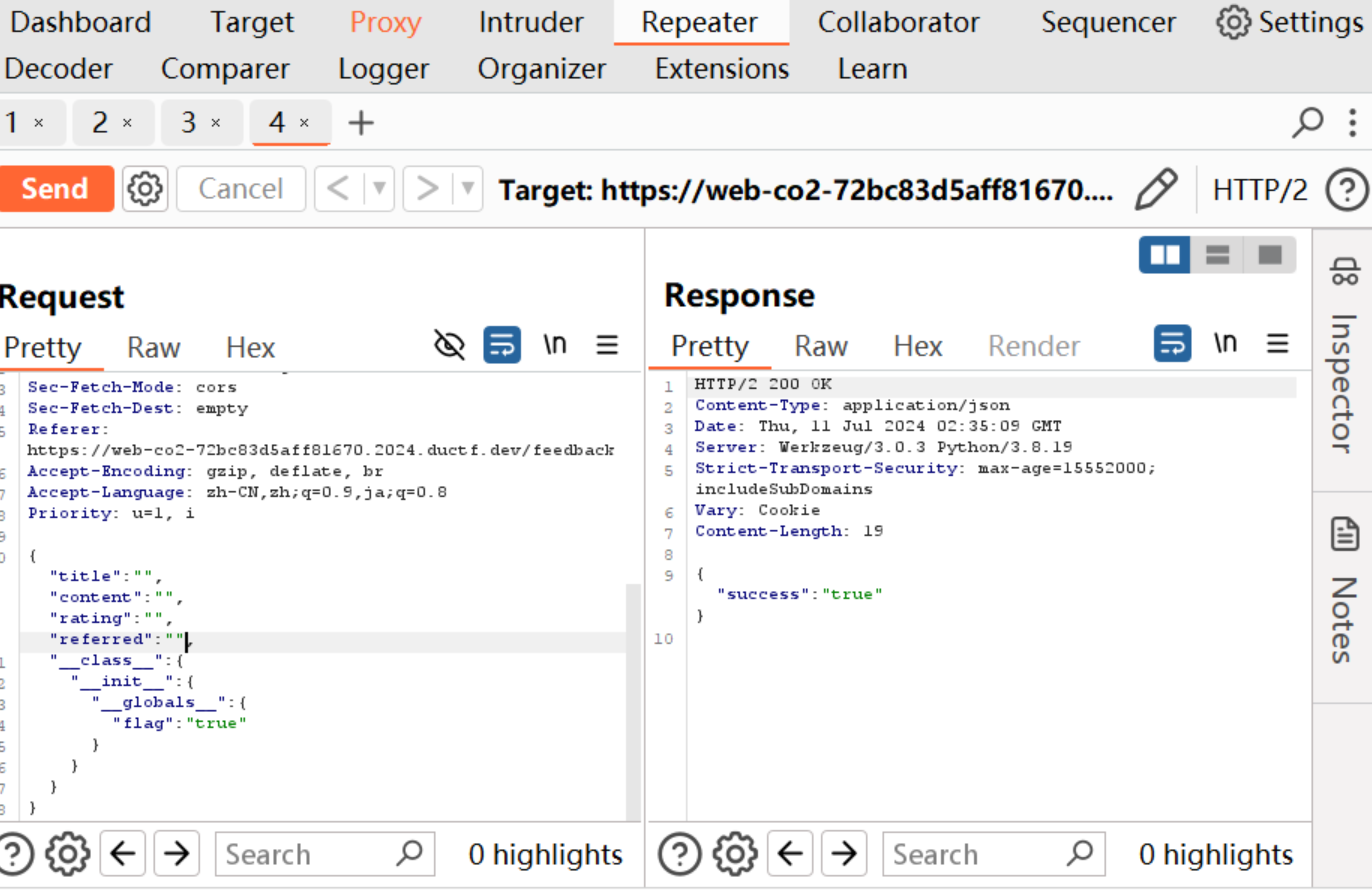Image resolution: width=1372 pixels, height=890 pixels.
Task: Expand the forward history dropdown arrow
Action: click(x=468, y=188)
